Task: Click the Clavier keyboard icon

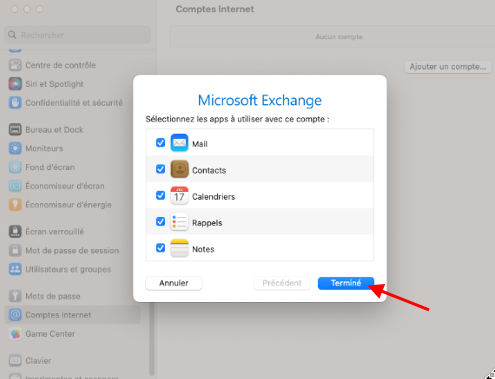Action: click(15, 361)
